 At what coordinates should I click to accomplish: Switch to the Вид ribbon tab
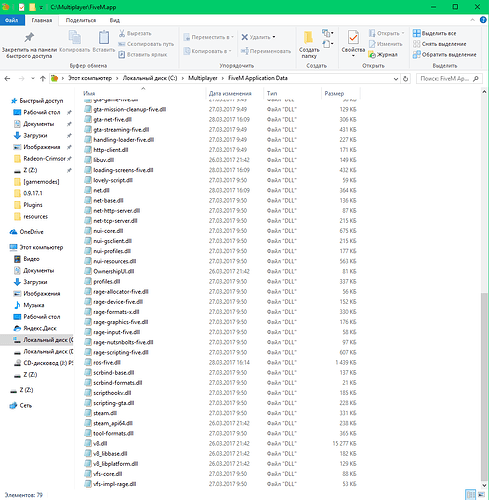[x=115, y=20]
